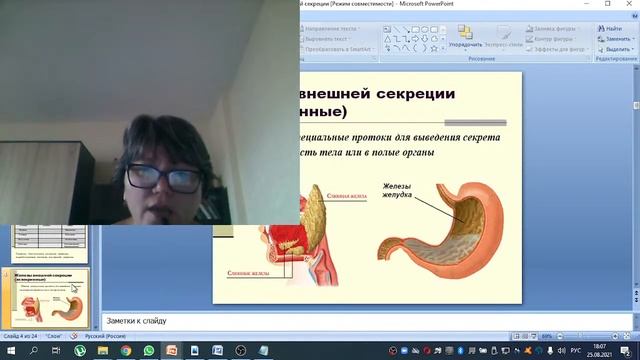Open Task View on taskbar
The image size is (640, 360).
[56, 351]
